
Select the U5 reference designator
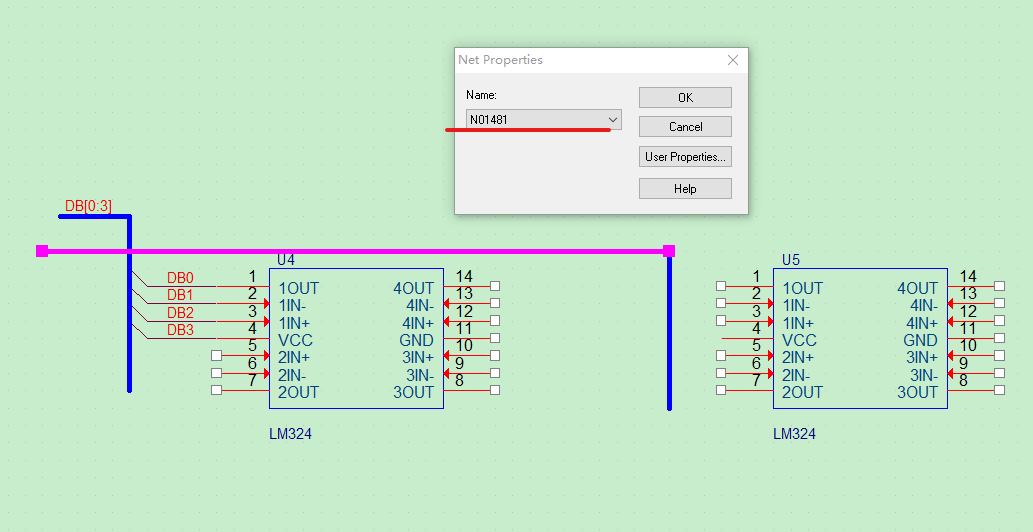[x=791, y=260]
